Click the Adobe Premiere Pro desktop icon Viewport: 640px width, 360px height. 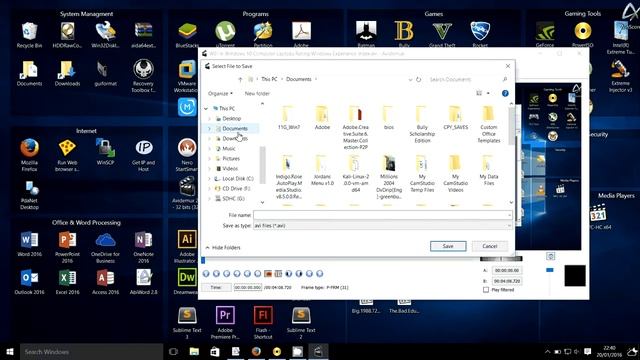click(225, 322)
